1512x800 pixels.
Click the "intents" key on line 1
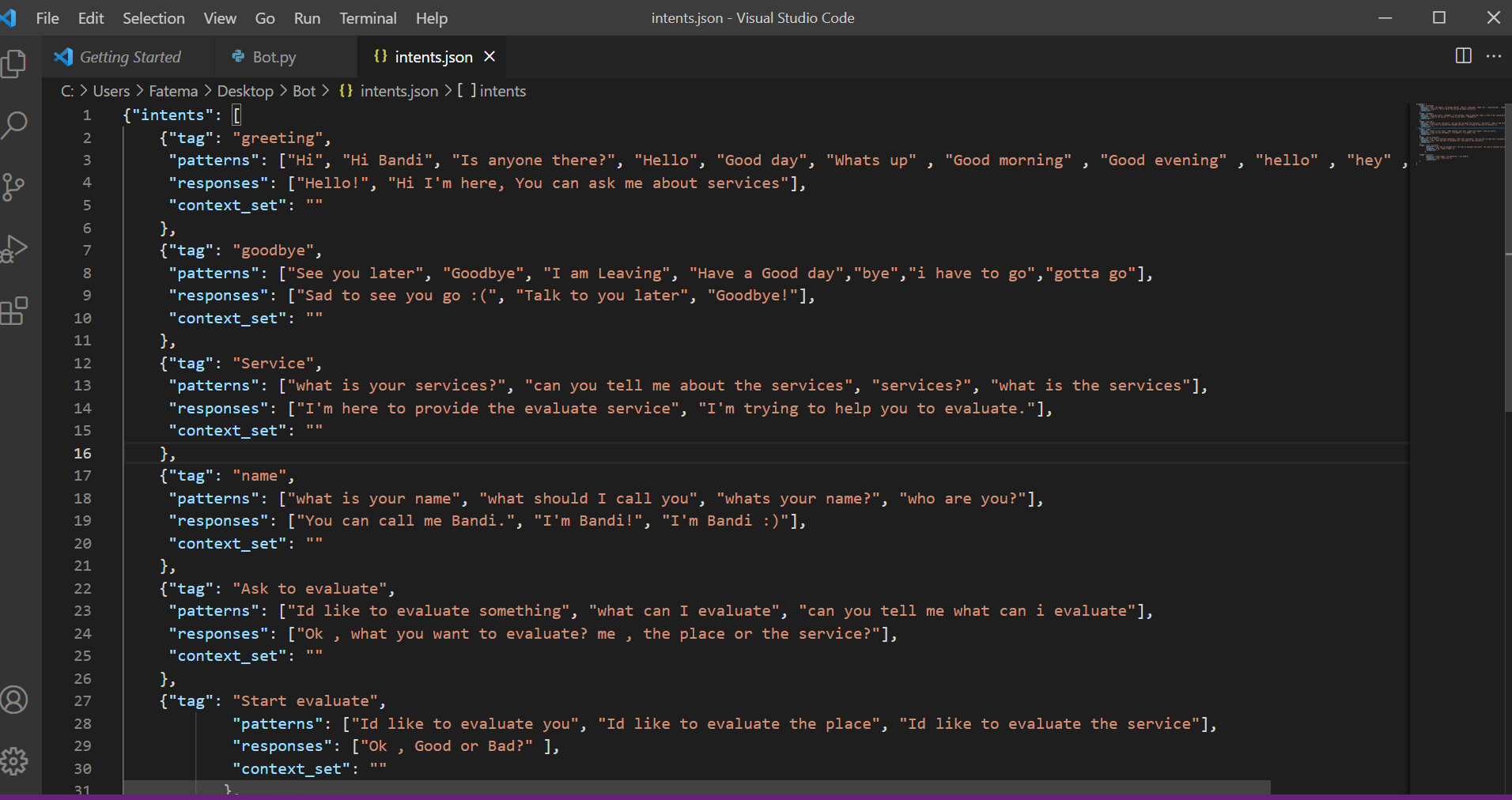click(172, 115)
